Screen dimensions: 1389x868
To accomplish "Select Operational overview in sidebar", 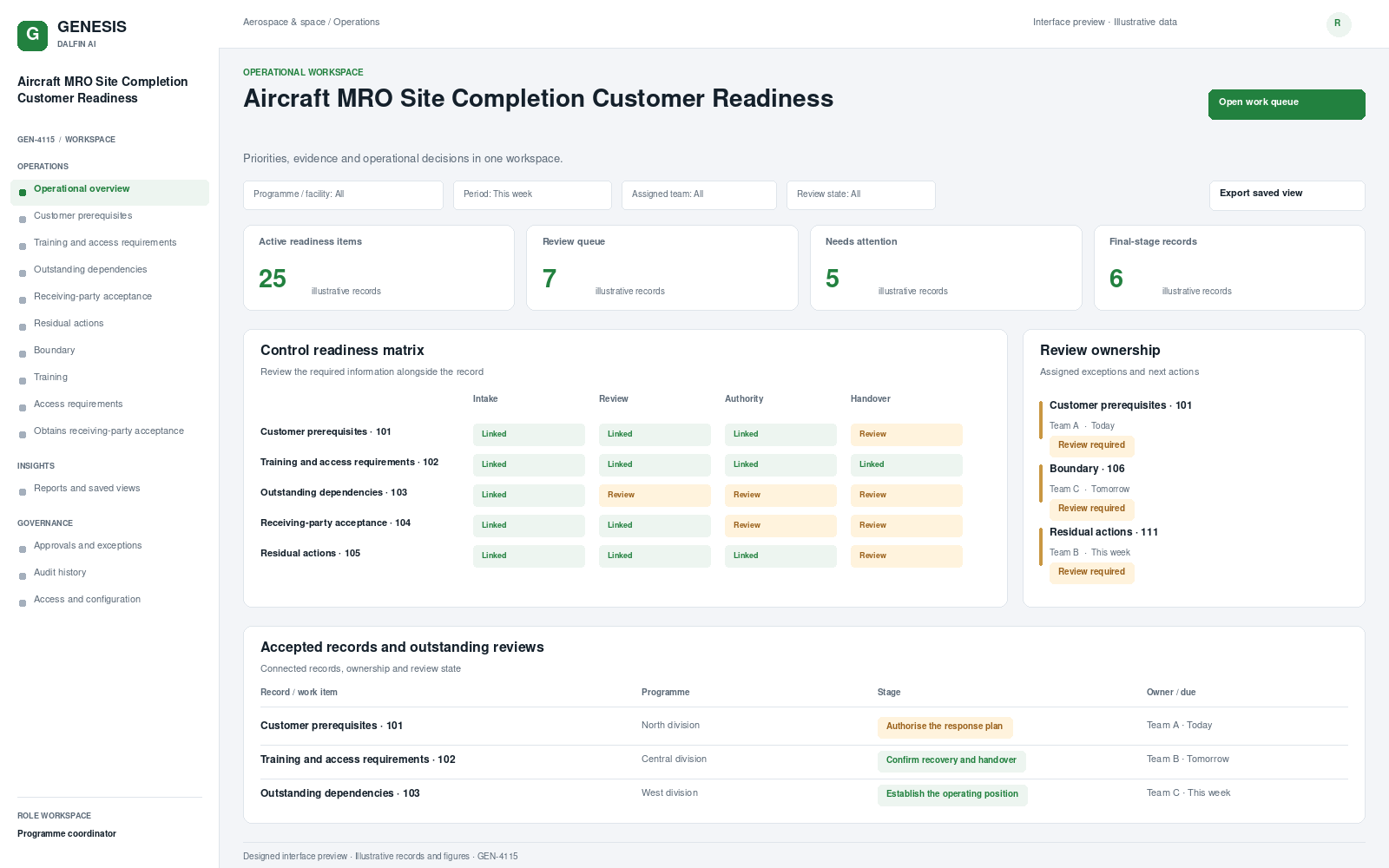I will tap(109, 192).
